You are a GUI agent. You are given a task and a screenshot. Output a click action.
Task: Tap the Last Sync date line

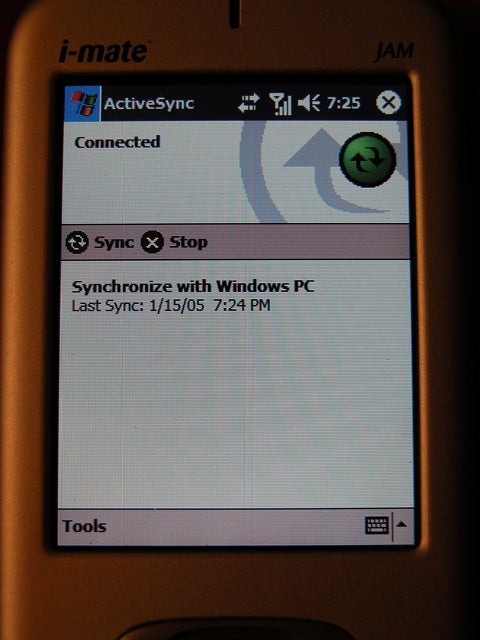coord(171,305)
